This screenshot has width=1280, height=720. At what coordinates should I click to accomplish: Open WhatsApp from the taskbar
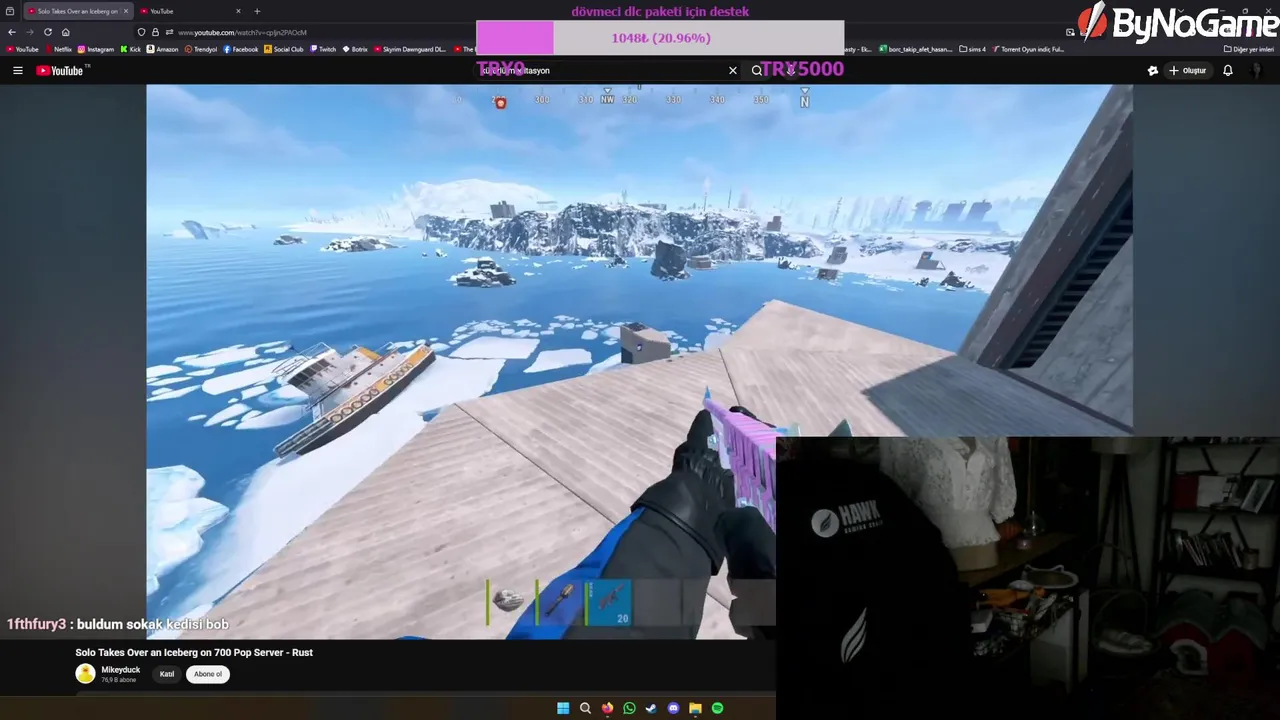[x=629, y=708]
